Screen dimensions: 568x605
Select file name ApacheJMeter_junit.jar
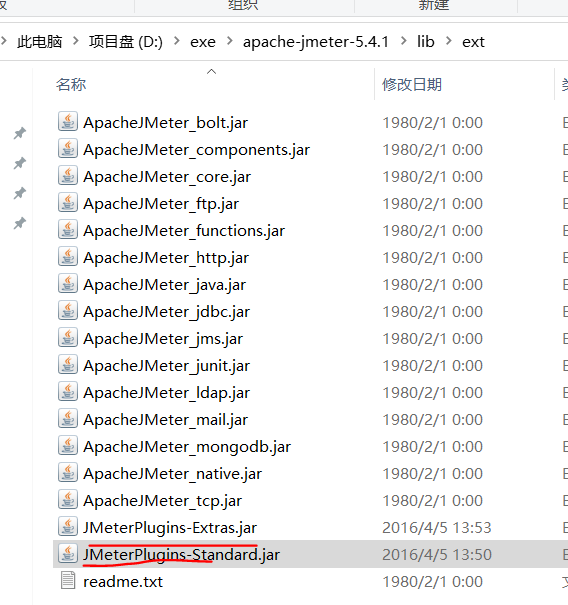coord(166,366)
